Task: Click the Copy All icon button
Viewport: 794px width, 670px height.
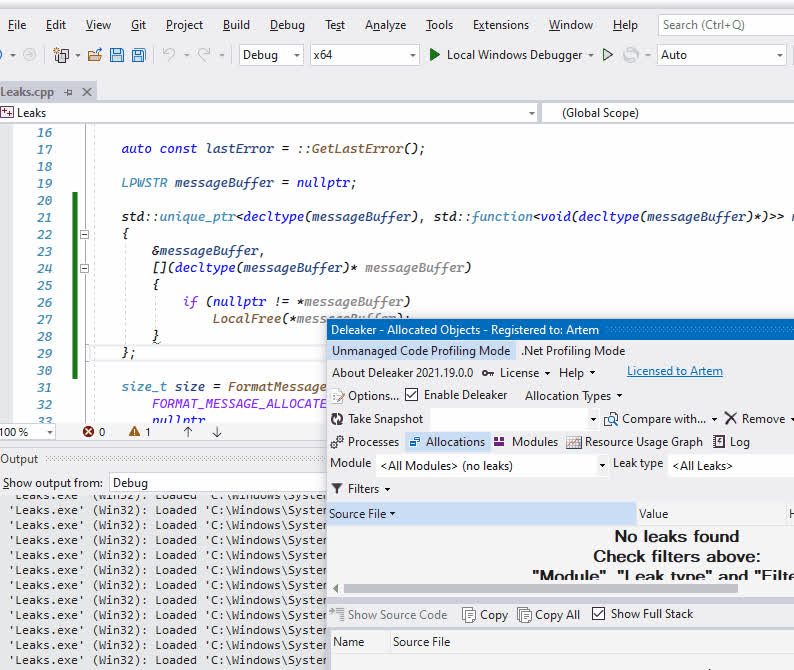Action: [x=548, y=615]
